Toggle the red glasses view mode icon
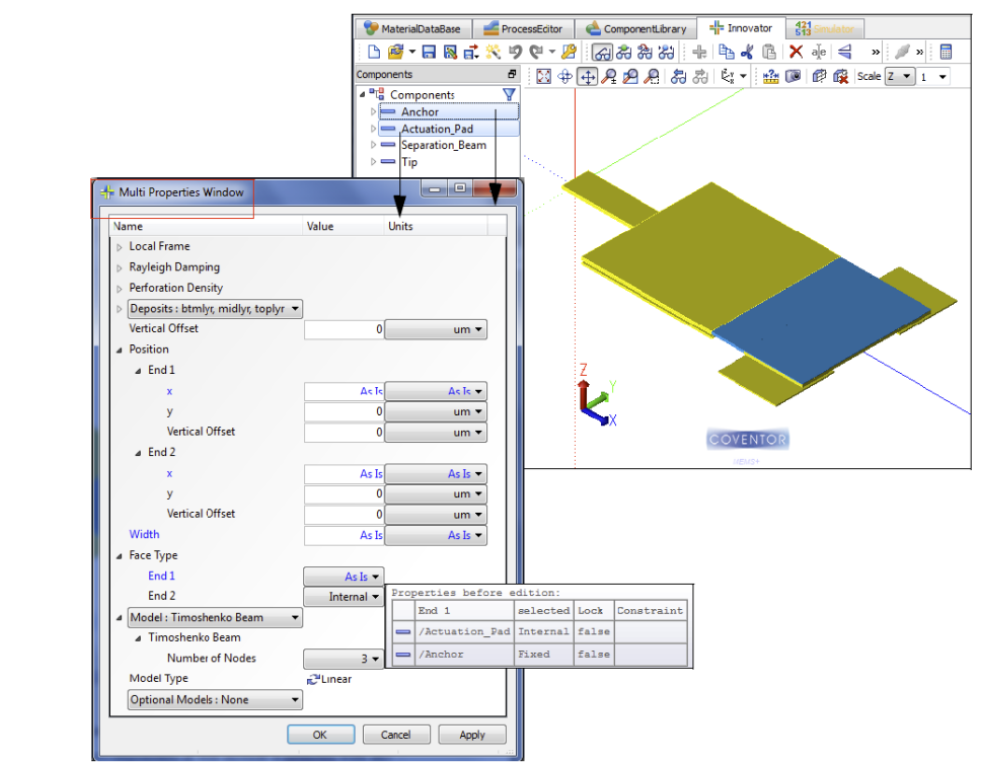The width and height of the screenshot is (1002, 771). coord(645,52)
